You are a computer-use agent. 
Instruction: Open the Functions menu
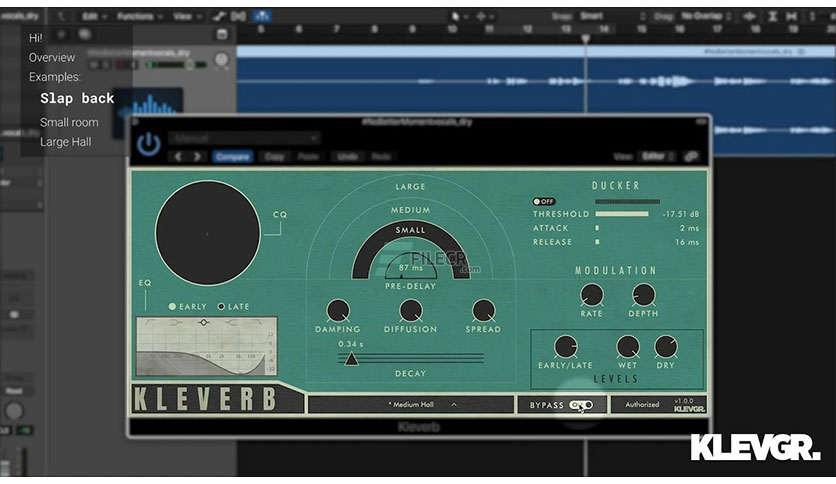[139, 17]
